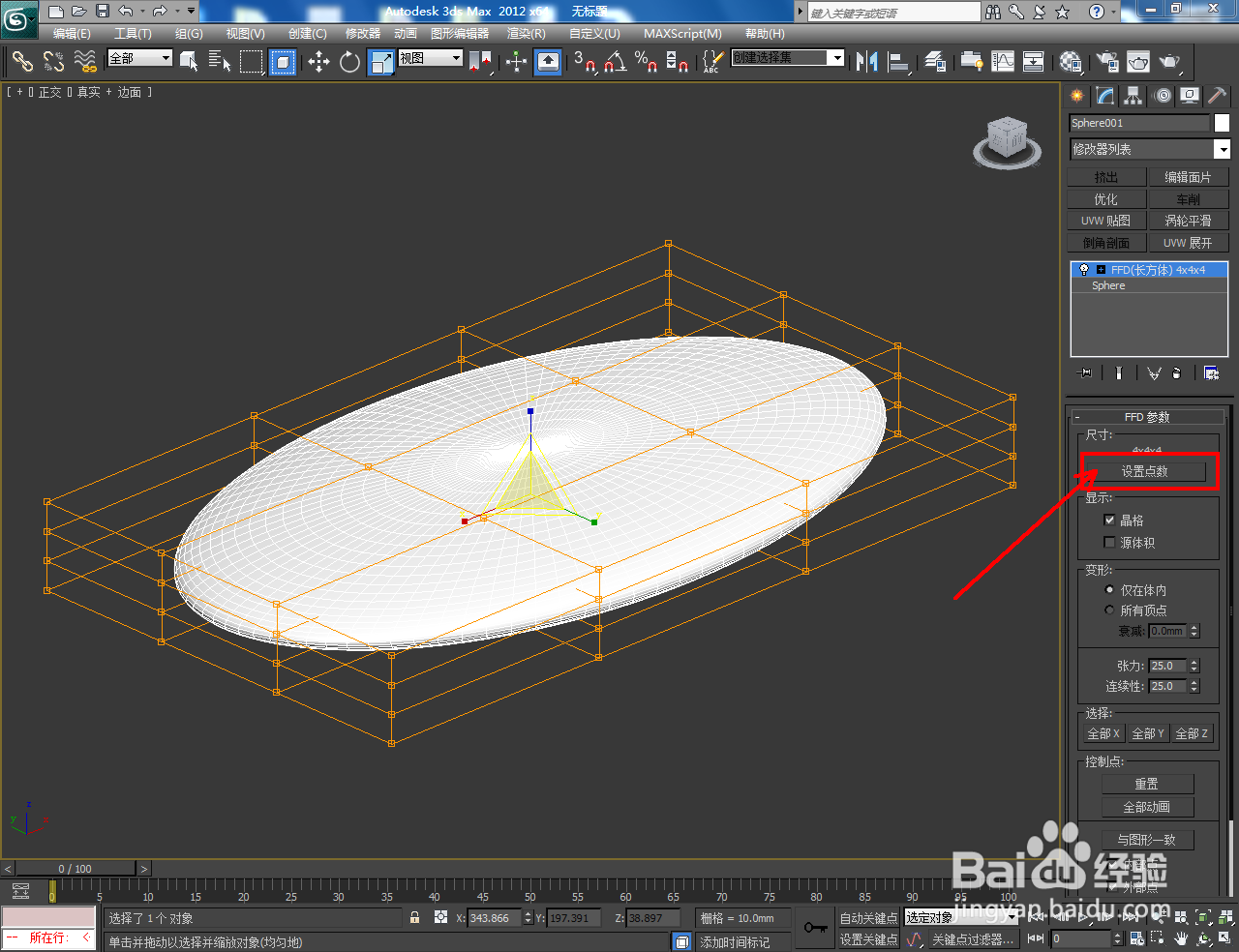Click the ViewCube in the viewport
Image resolution: width=1239 pixels, height=952 pixels.
tap(1008, 143)
